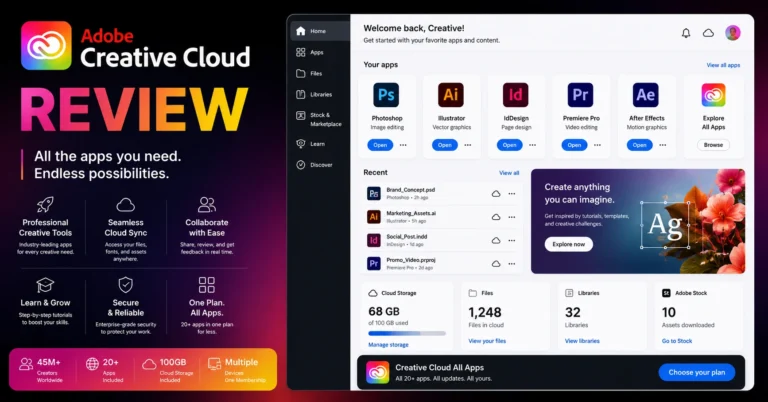
Task: Click the Id file icon for Social_Post.indd
Action: point(374,240)
